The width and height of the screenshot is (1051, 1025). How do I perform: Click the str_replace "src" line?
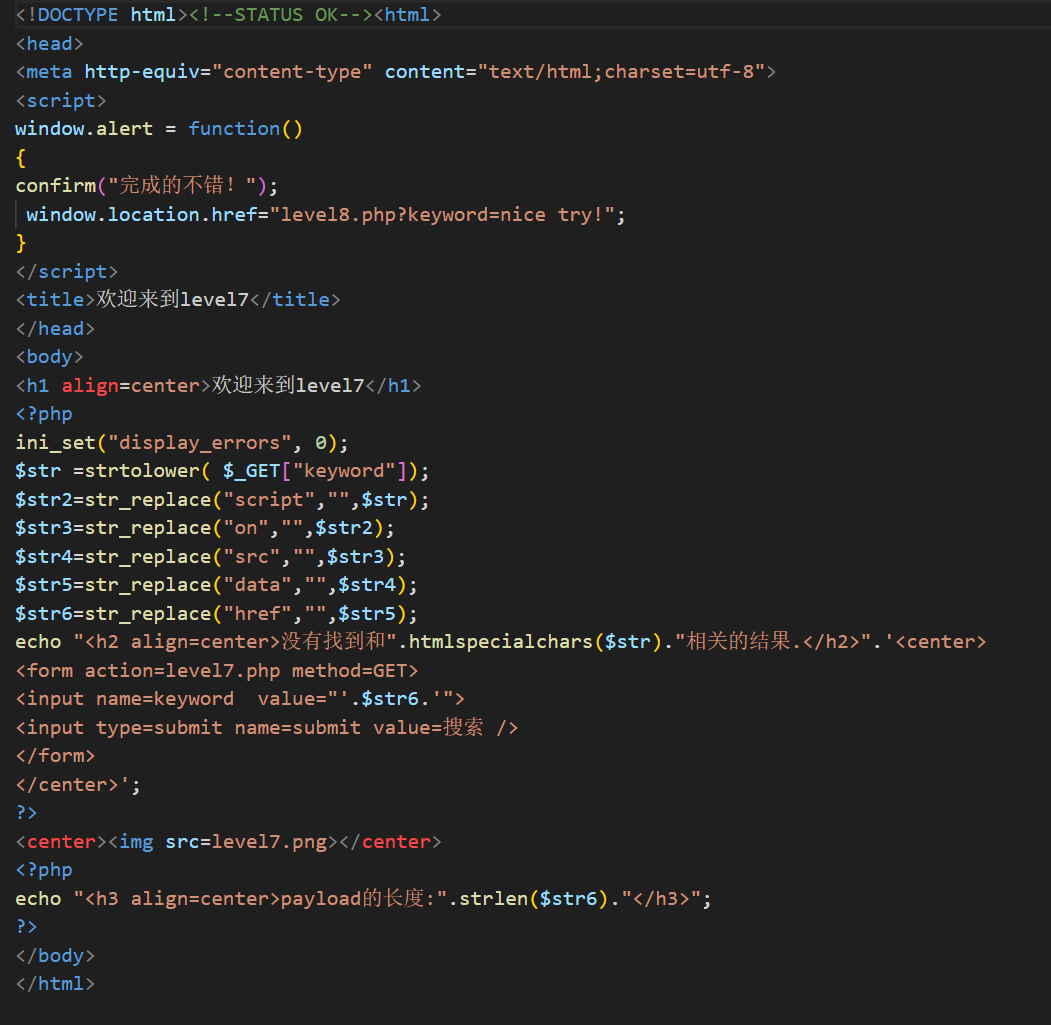click(x=210, y=556)
